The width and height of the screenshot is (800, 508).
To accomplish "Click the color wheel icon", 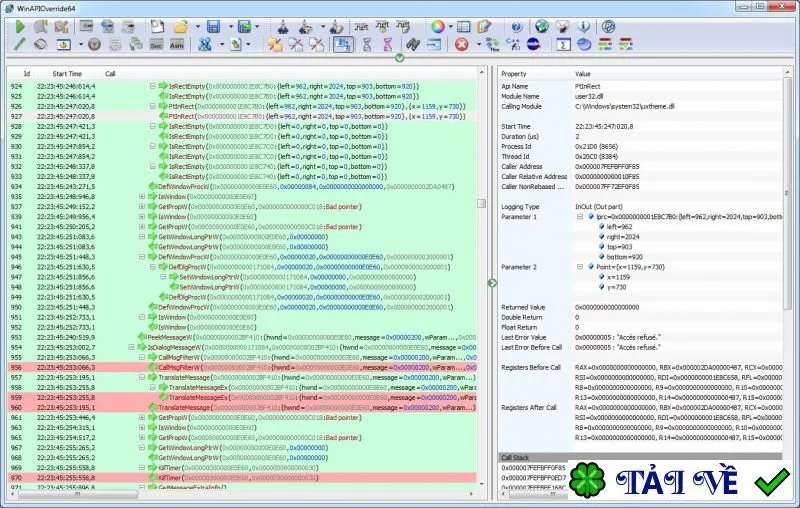I will (x=438, y=27).
